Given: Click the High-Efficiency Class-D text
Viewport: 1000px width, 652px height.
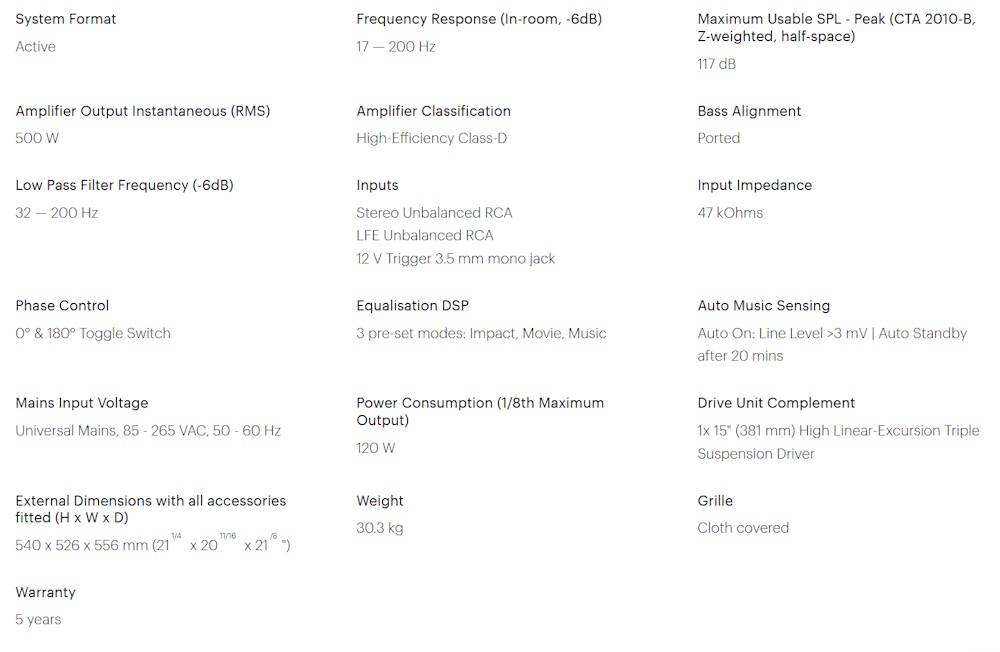Looking at the screenshot, I should click(x=432, y=138).
